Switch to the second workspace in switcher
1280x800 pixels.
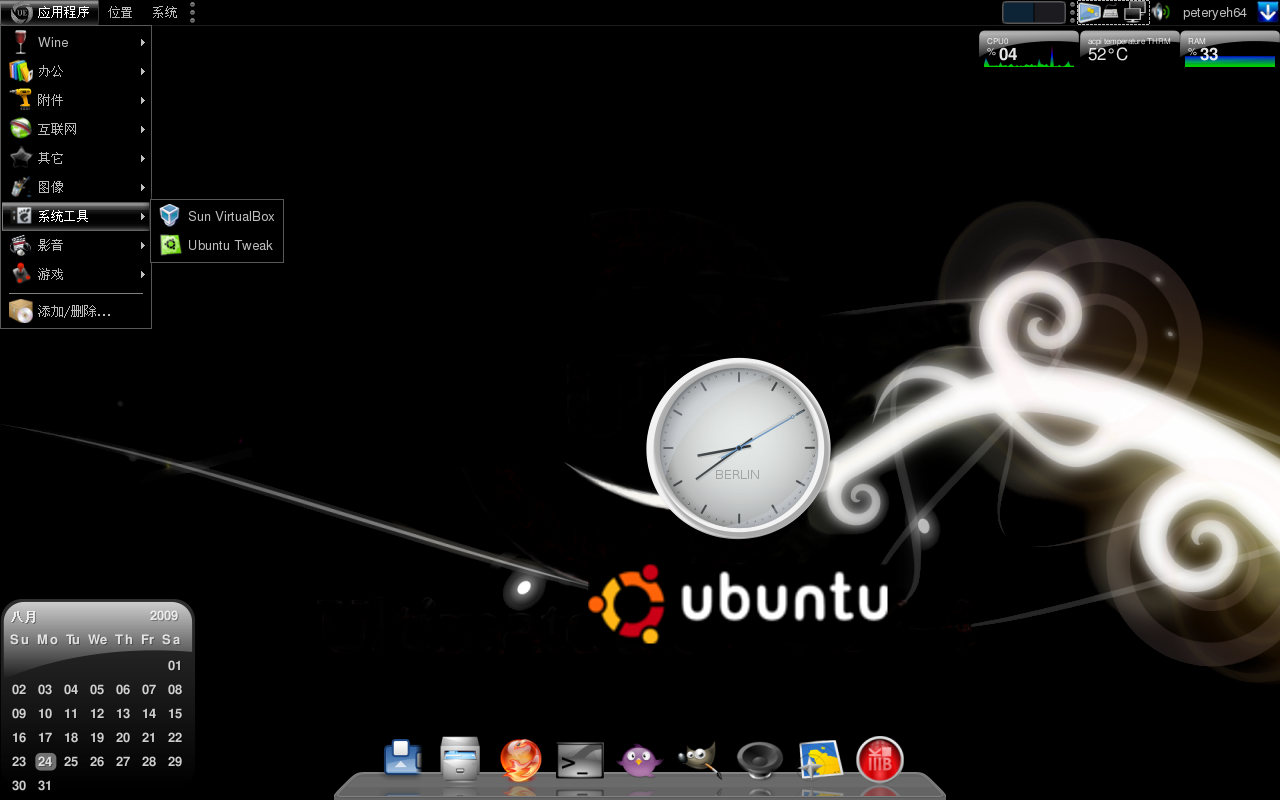tap(1049, 12)
